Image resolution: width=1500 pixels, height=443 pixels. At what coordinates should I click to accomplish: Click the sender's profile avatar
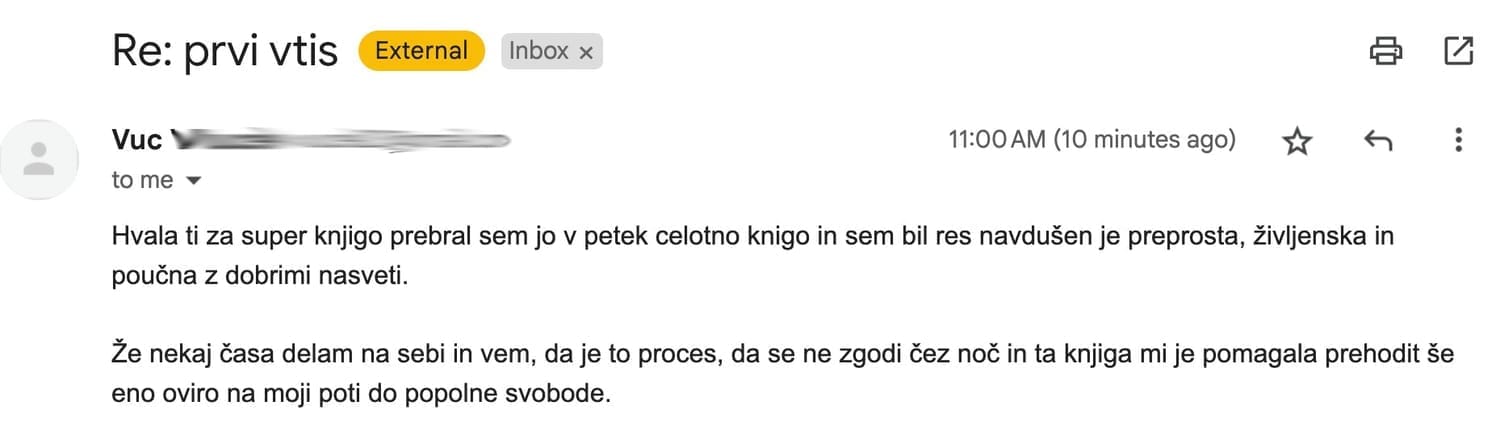(39, 159)
